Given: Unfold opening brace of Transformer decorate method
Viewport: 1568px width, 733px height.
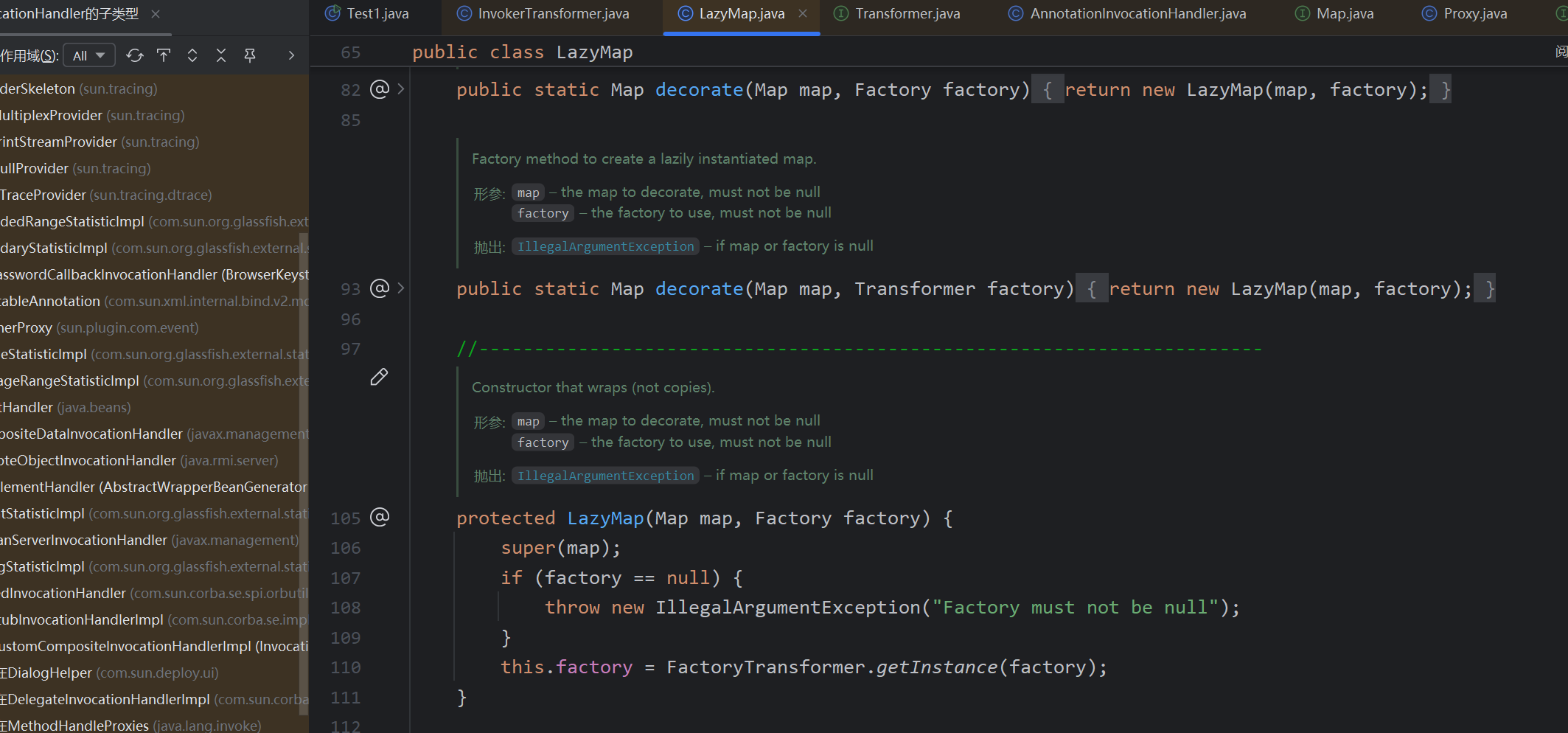Looking at the screenshot, I should point(1092,288).
